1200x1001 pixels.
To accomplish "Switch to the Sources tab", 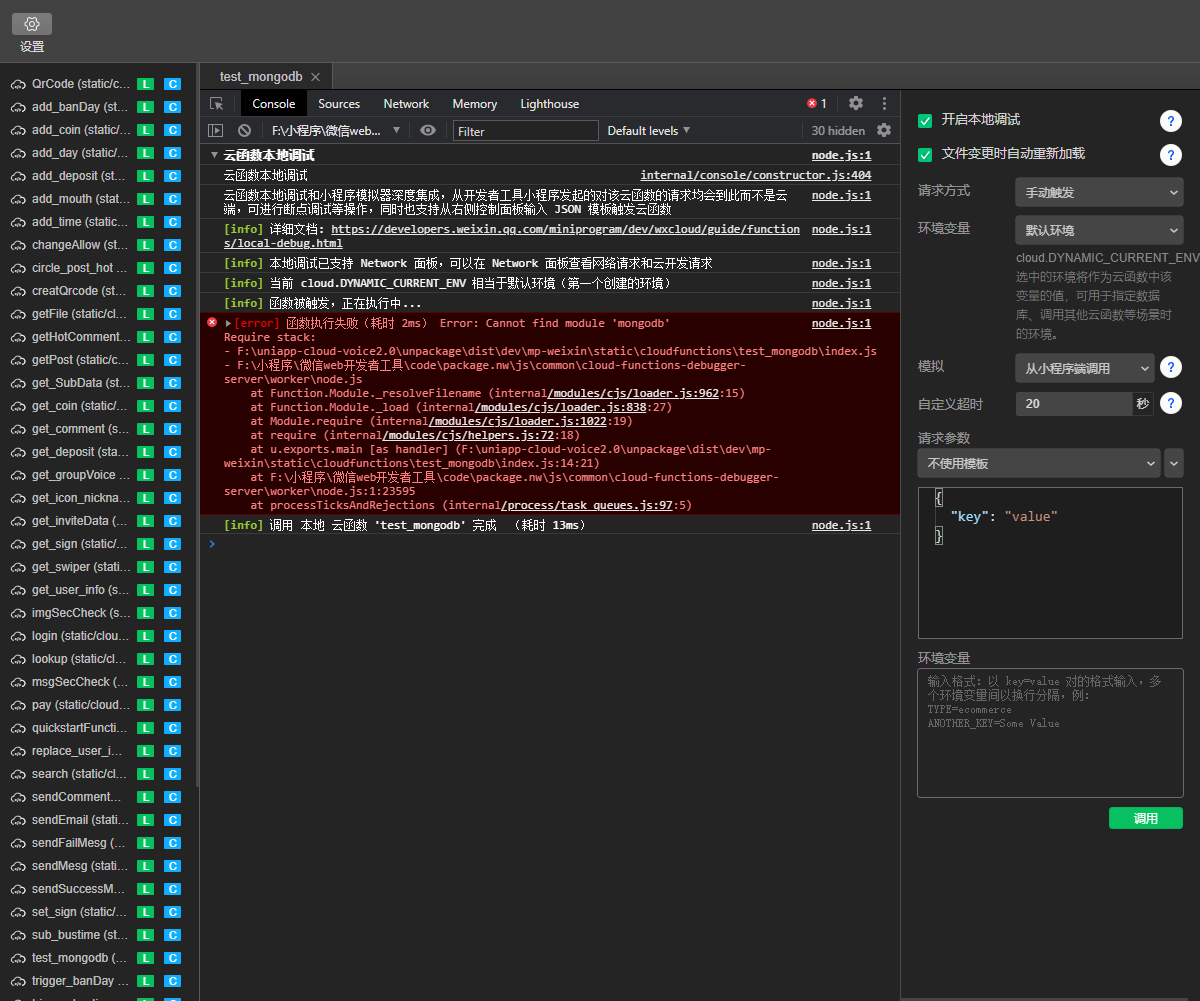I will pyautogui.click(x=339, y=103).
